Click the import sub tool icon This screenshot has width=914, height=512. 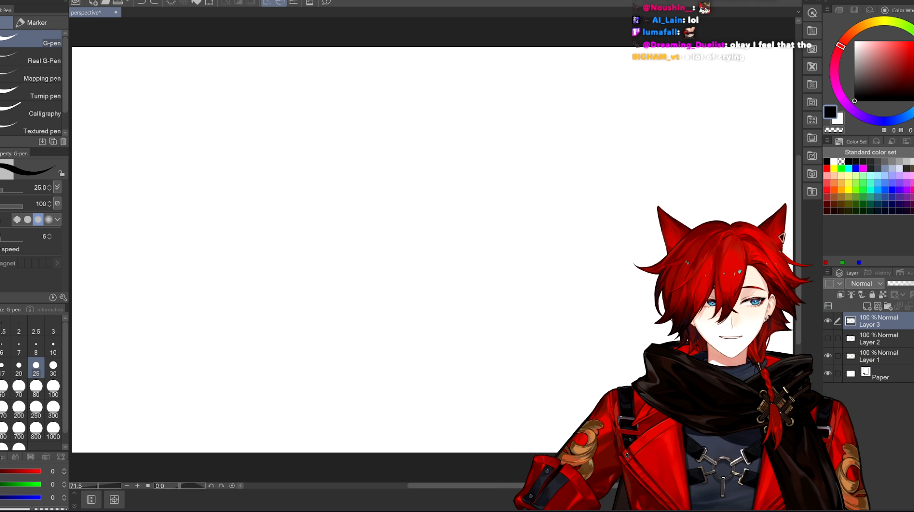[43, 141]
